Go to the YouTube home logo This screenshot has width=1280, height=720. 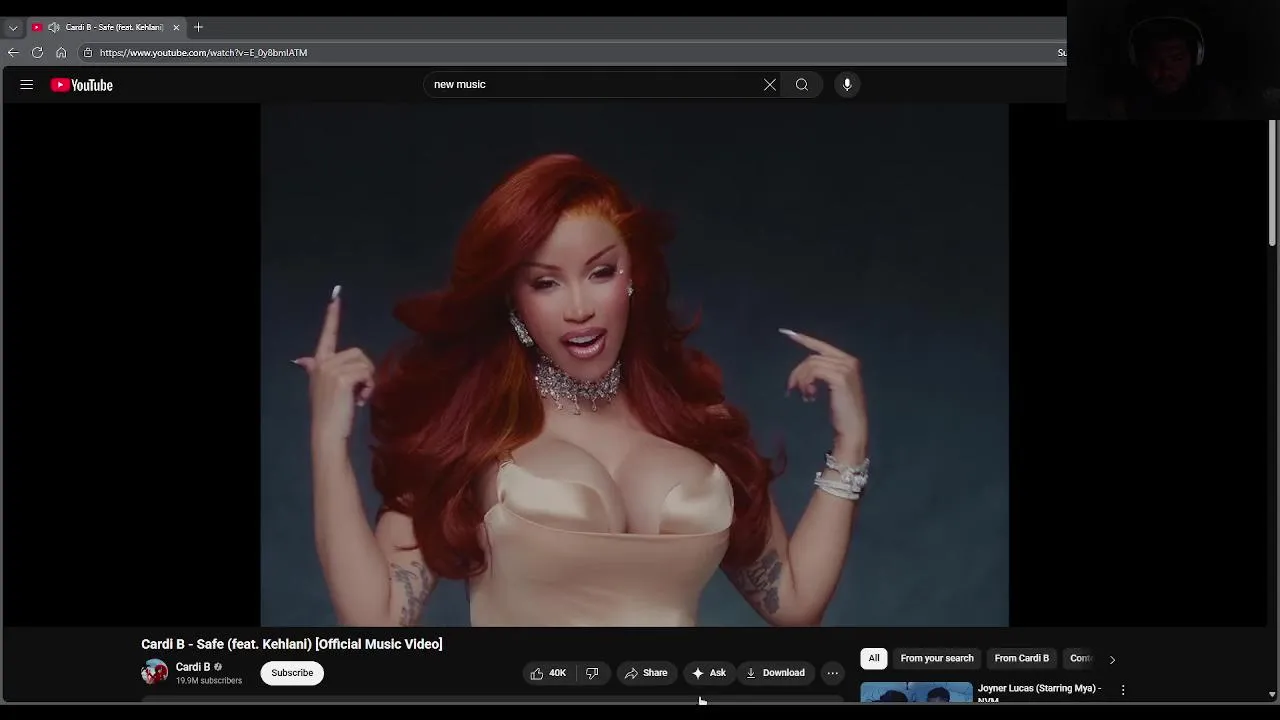click(82, 85)
